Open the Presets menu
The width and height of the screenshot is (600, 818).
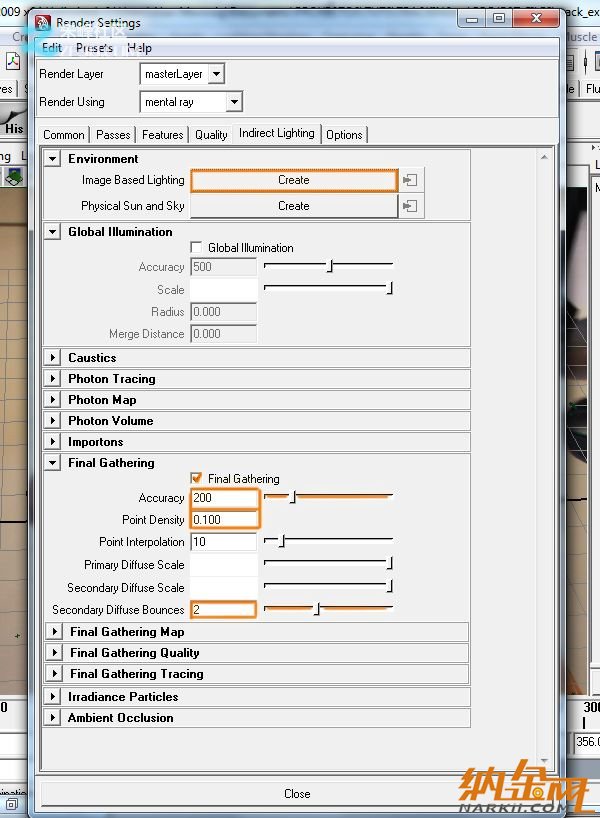[x=96, y=48]
